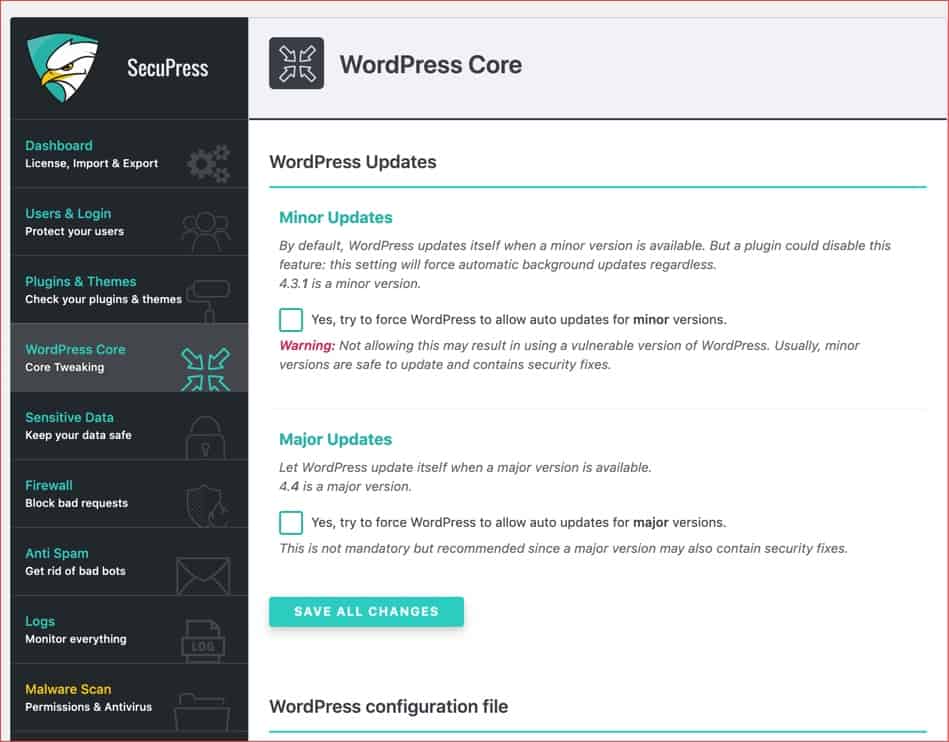Click the Minor Updates heading
This screenshot has height=742, width=949.
(335, 217)
